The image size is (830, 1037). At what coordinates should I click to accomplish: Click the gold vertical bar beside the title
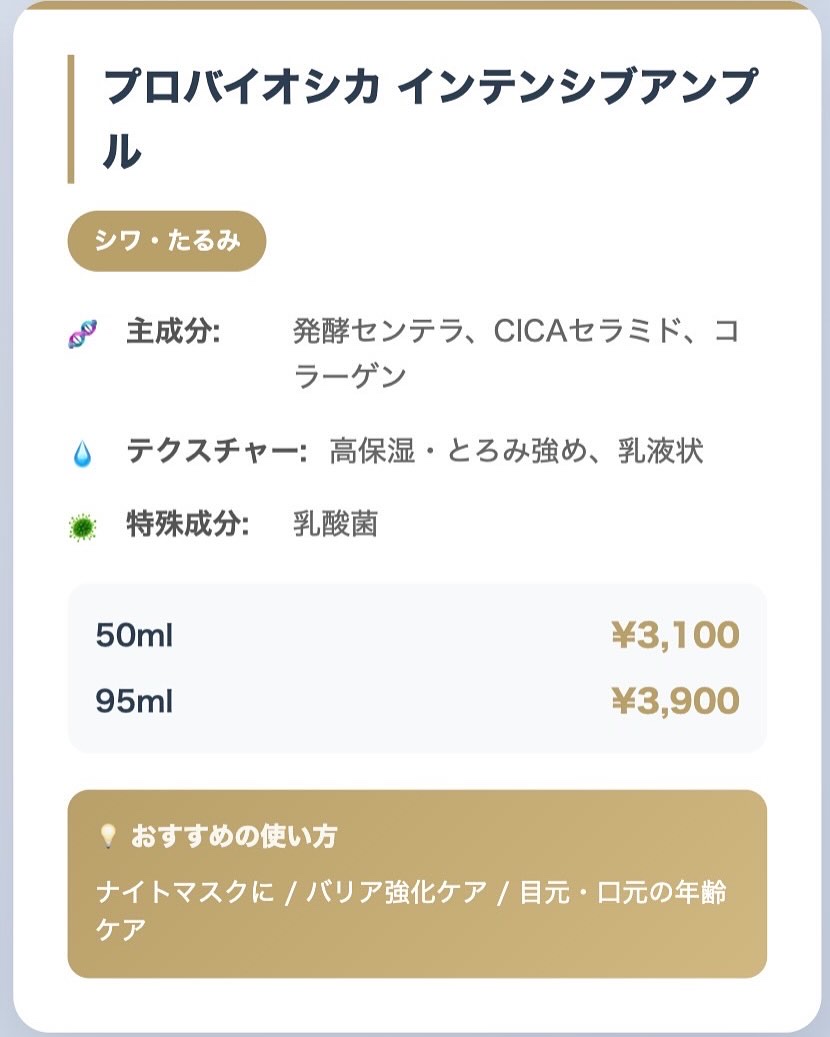tap(71, 120)
